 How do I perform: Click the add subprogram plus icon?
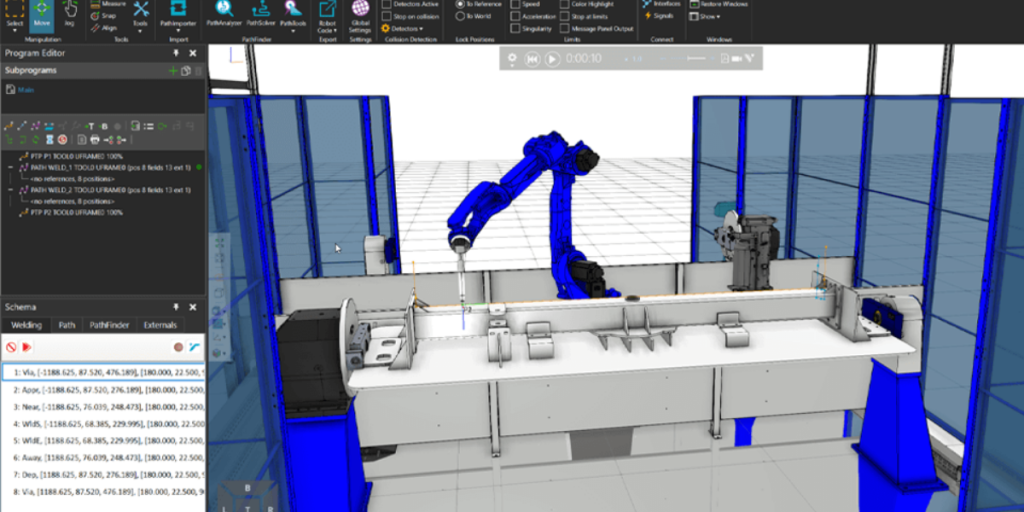[x=173, y=71]
